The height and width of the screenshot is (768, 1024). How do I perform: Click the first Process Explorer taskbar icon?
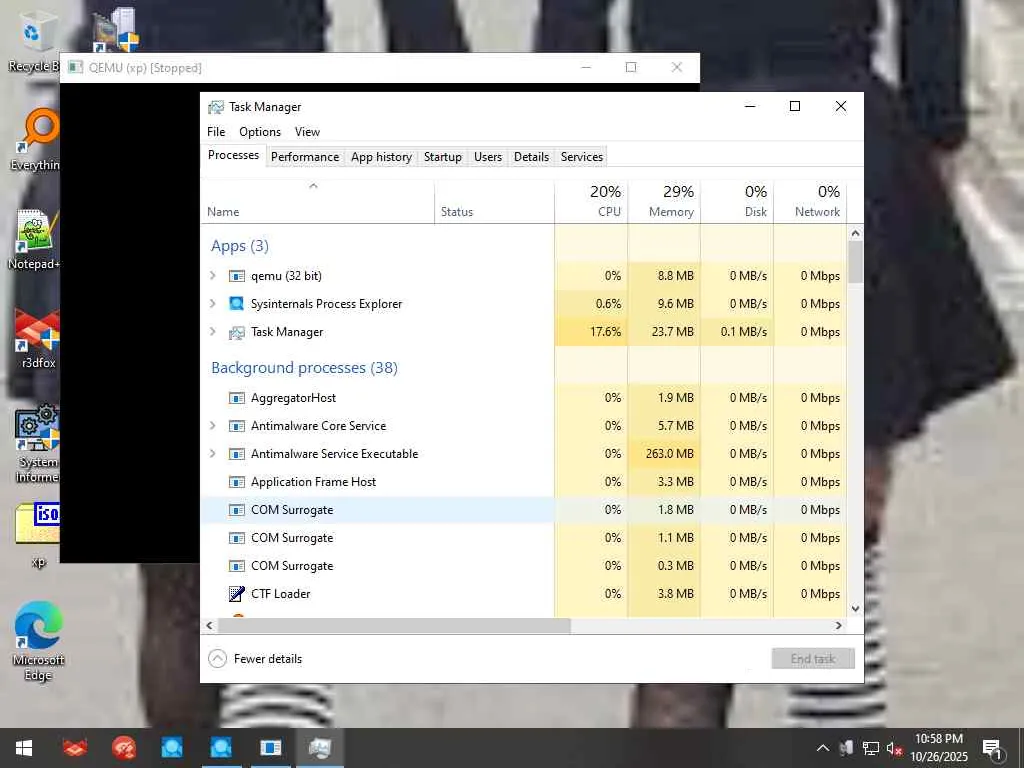pyautogui.click(x=172, y=748)
